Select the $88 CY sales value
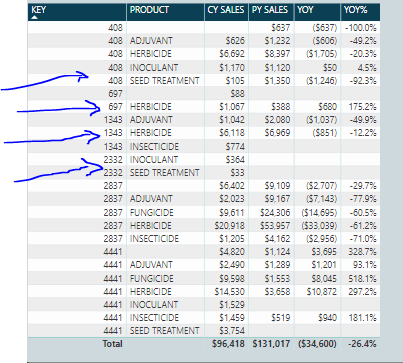Image resolution: width=403 pixels, height=363 pixels. point(237,94)
